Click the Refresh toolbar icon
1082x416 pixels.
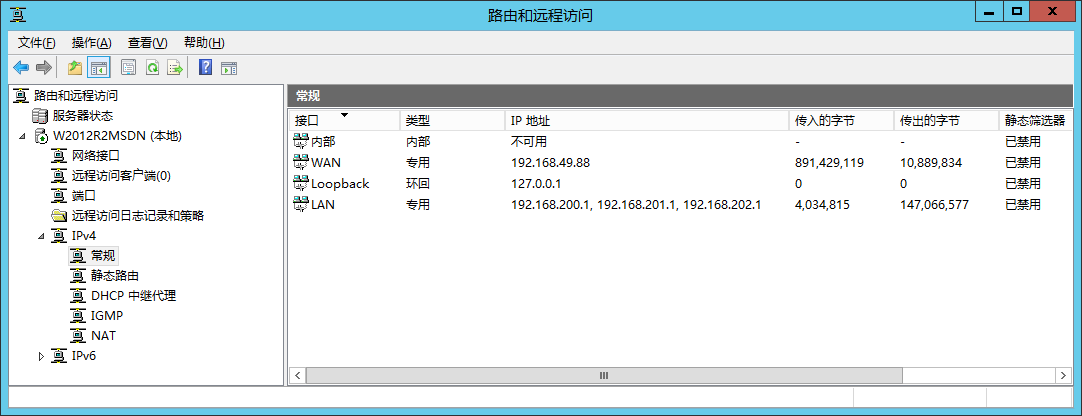pyautogui.click(x=152, y=68)
